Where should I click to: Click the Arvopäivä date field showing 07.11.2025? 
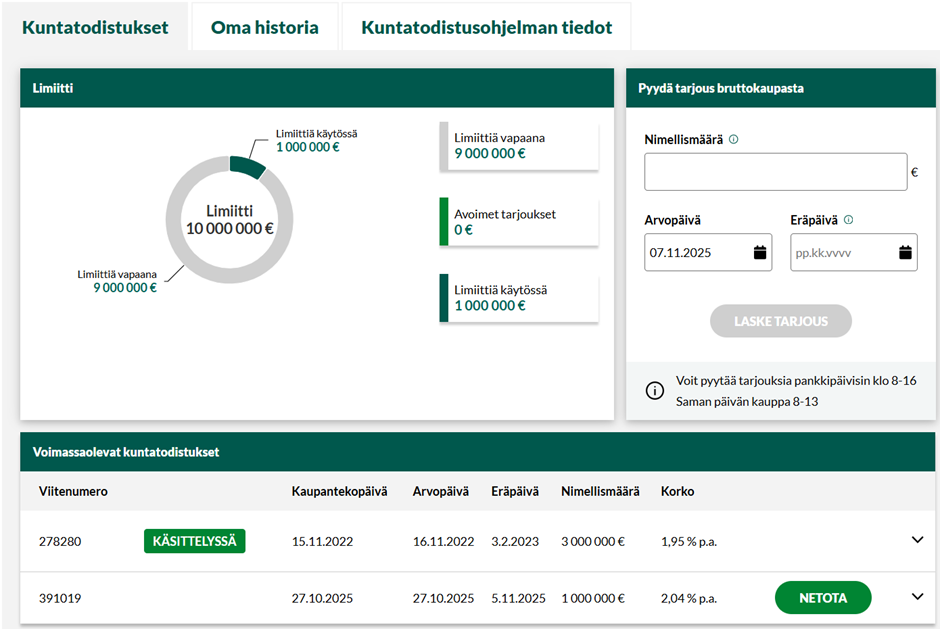tap(697, 253)
